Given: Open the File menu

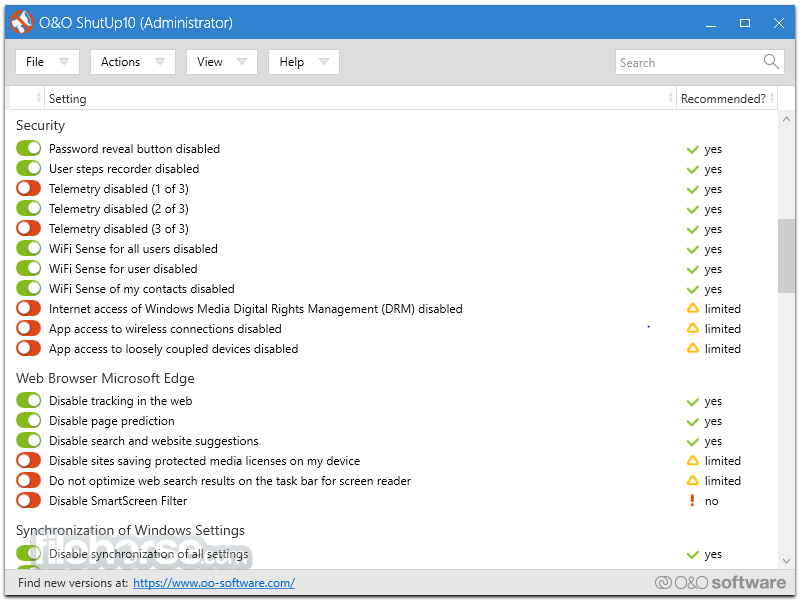Looking at the screenshot, I should click(x=47, y=62).
